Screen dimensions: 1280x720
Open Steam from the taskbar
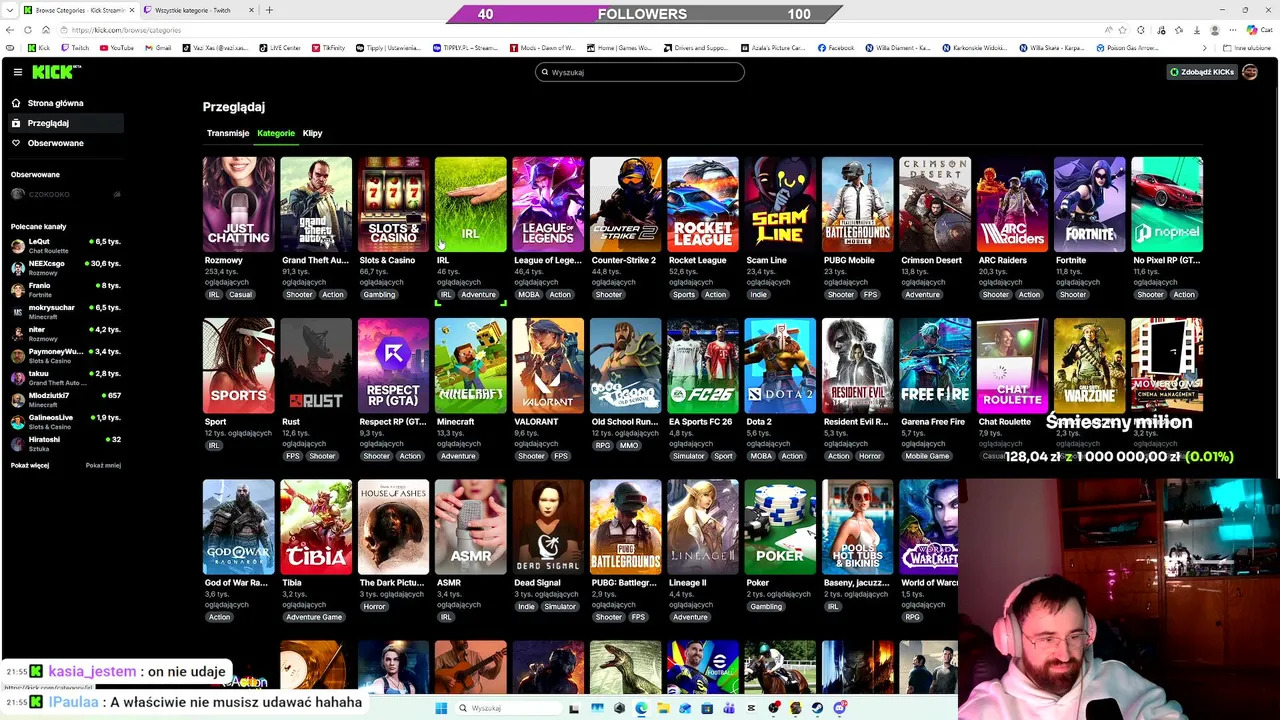(x=817, y=708)
